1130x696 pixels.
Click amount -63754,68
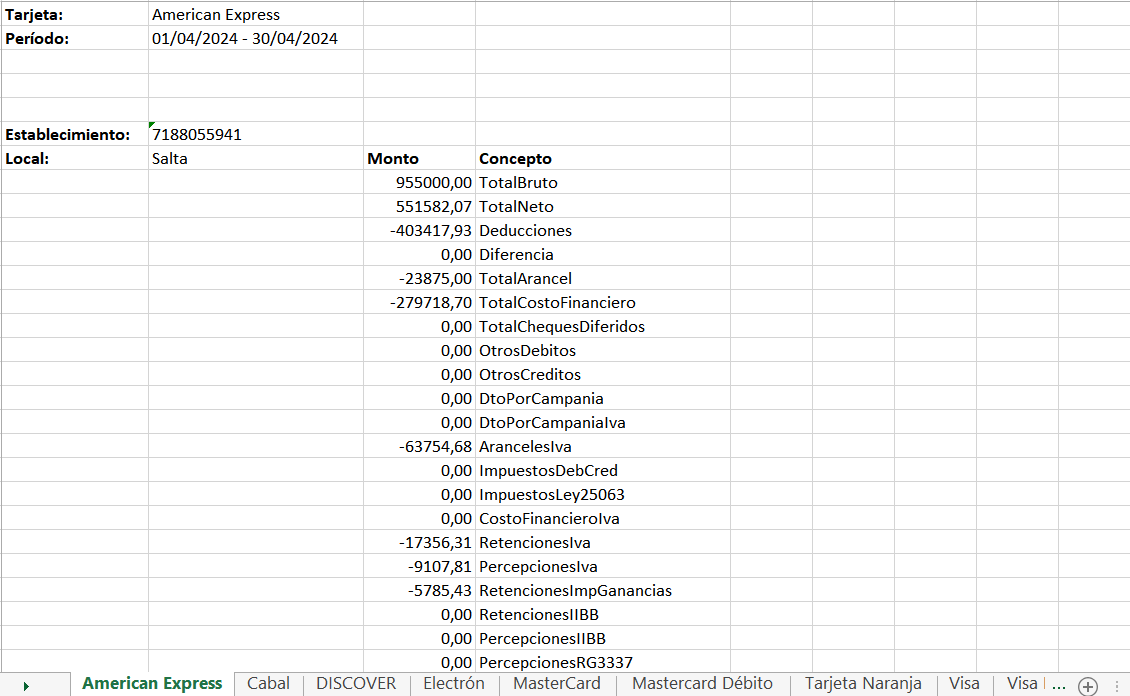[x=419, y=447]
